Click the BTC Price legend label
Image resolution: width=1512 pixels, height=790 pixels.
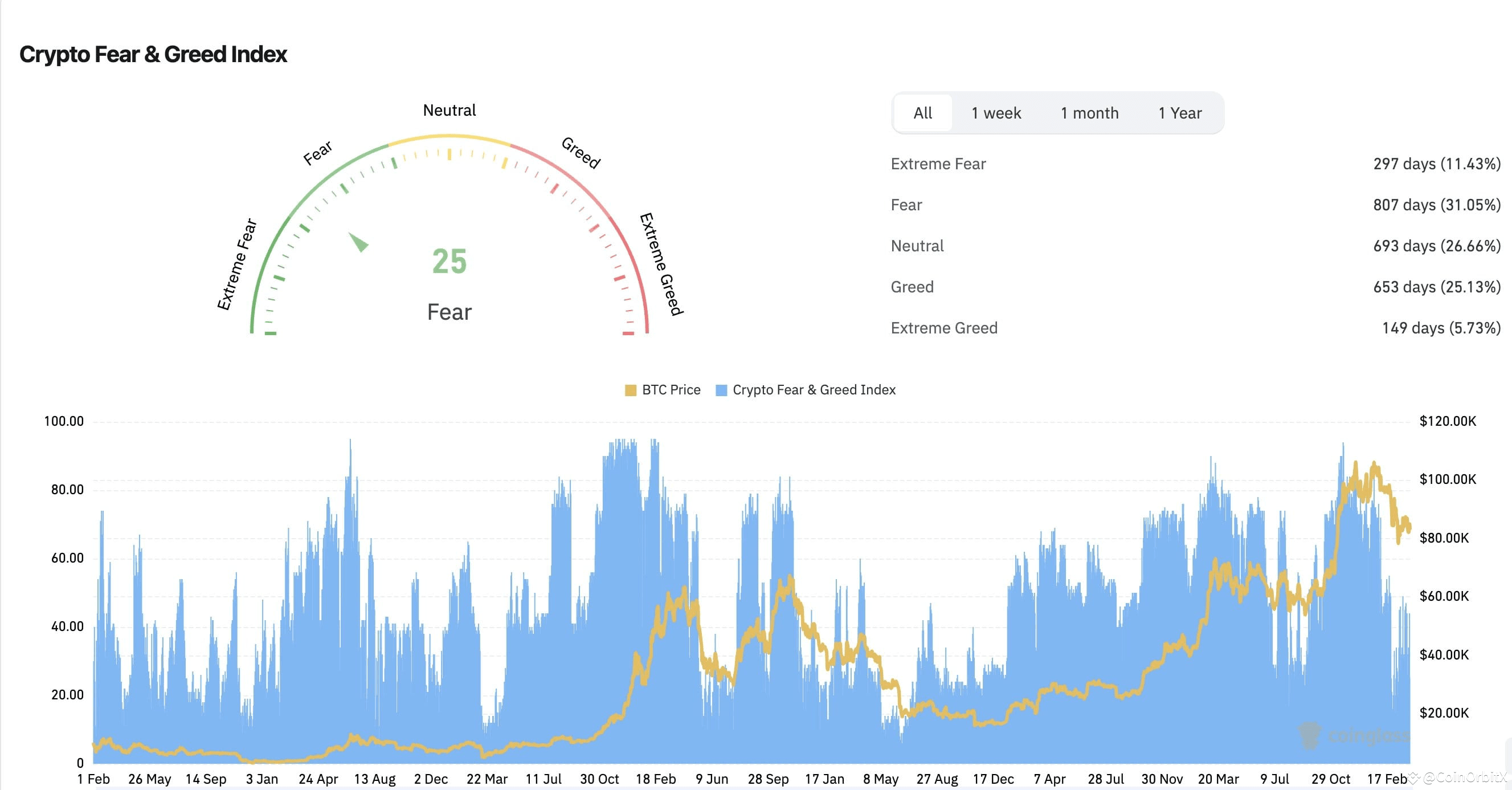tap(671, 390)
